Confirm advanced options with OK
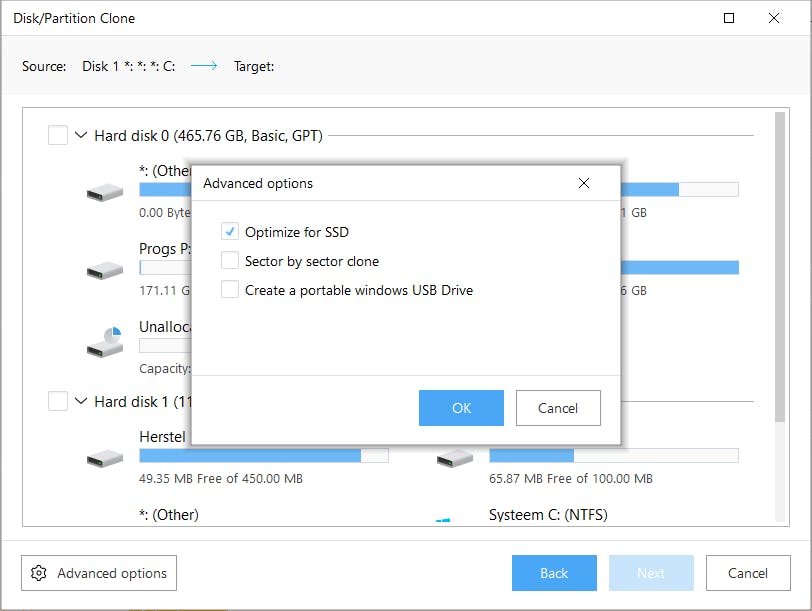812x611 pixels. 461,408
